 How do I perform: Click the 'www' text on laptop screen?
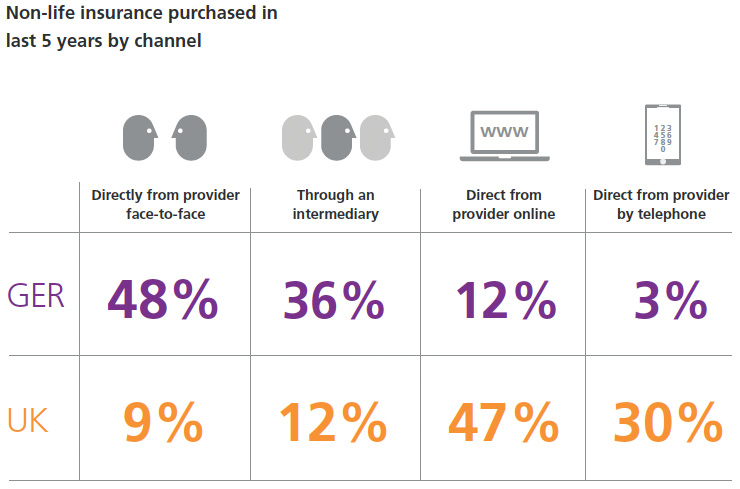[x=505, y=131]
